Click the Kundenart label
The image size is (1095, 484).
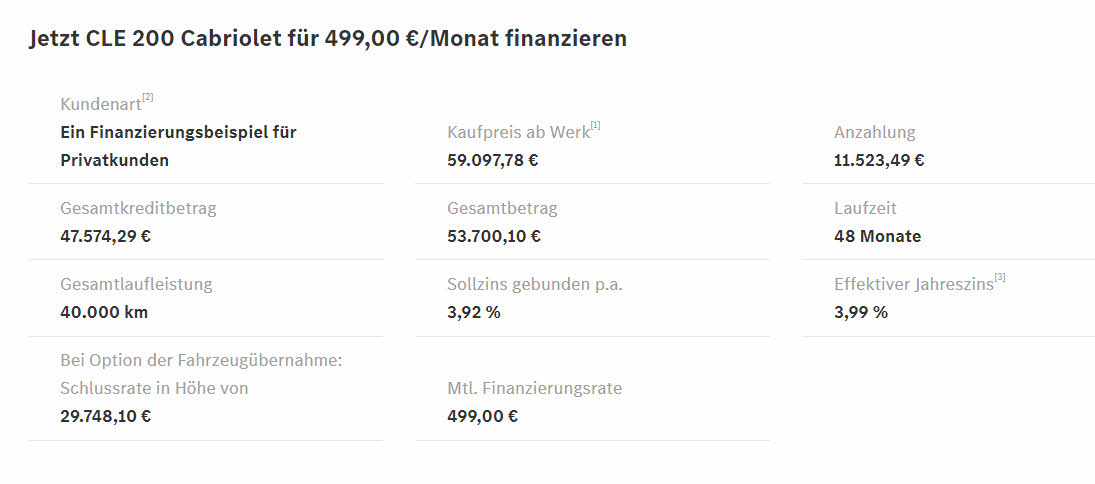101,104
